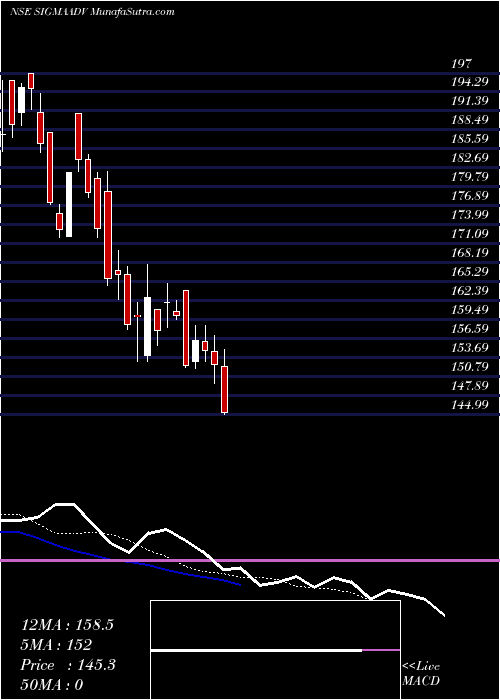This screenshot has width=500, height=700.
Task: Click the 50MA : 0 readout
Action: (52, 685)
